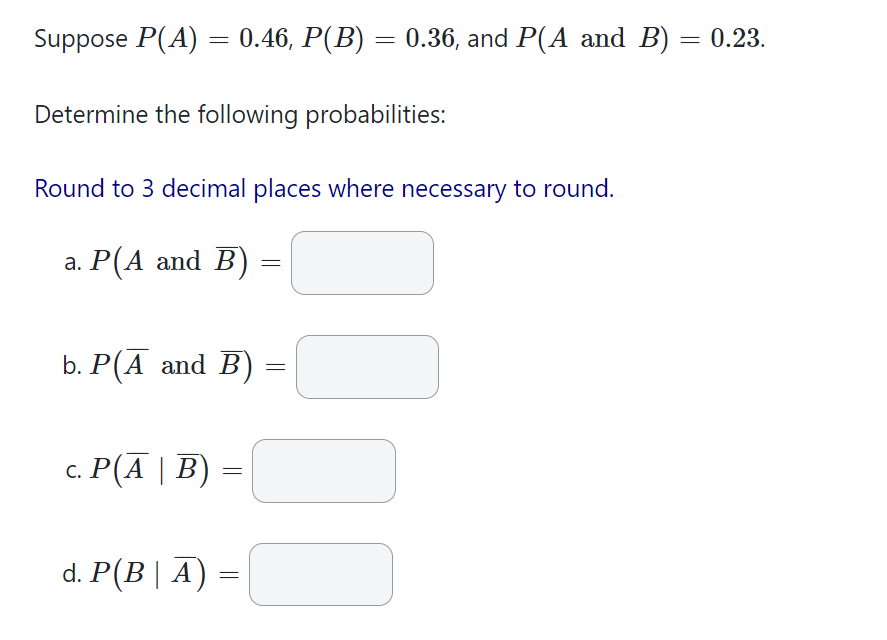Select the input field next to P(A and B̄)
Image resolution: width=887 pixels, height=640 pixels.
click(362, 262)
